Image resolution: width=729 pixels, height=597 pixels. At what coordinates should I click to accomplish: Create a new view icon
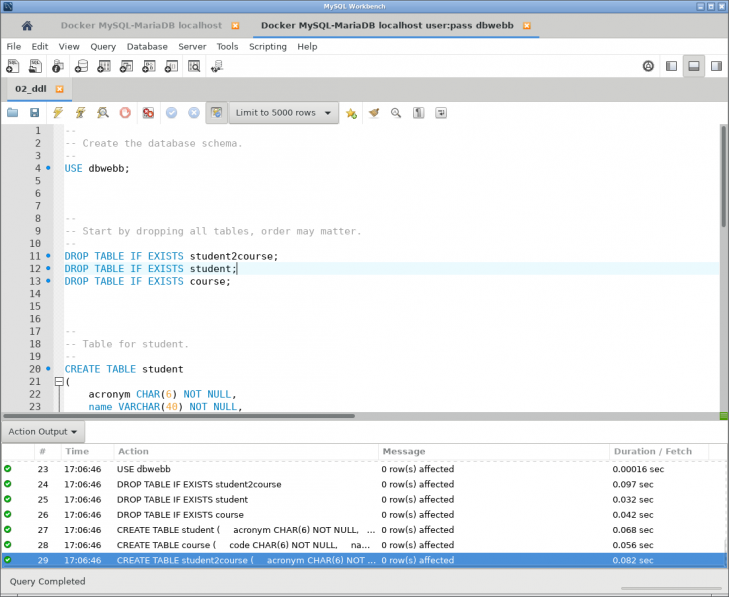click(x=126, y=66)
